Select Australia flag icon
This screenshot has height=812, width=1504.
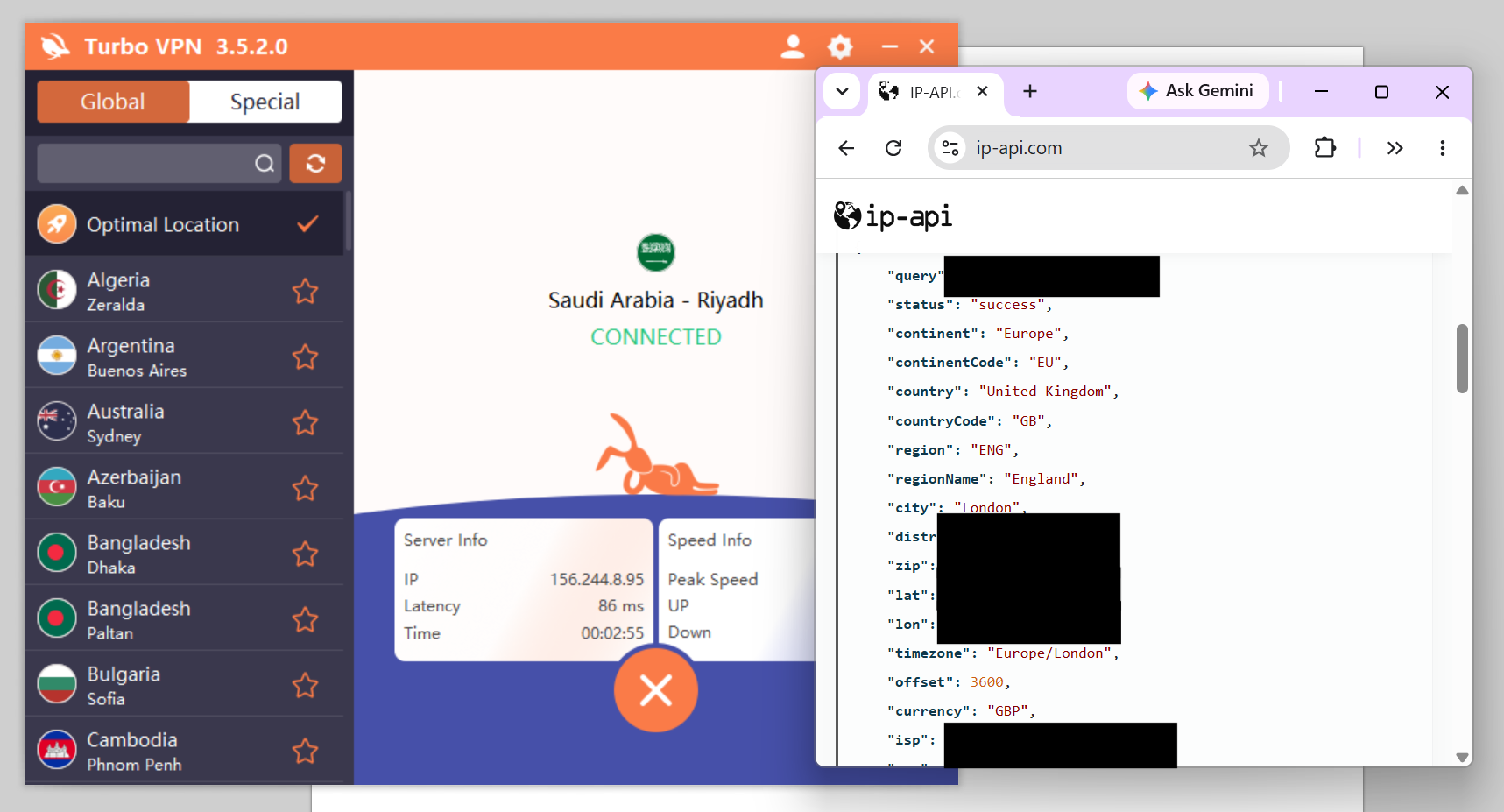click(57, 421)
